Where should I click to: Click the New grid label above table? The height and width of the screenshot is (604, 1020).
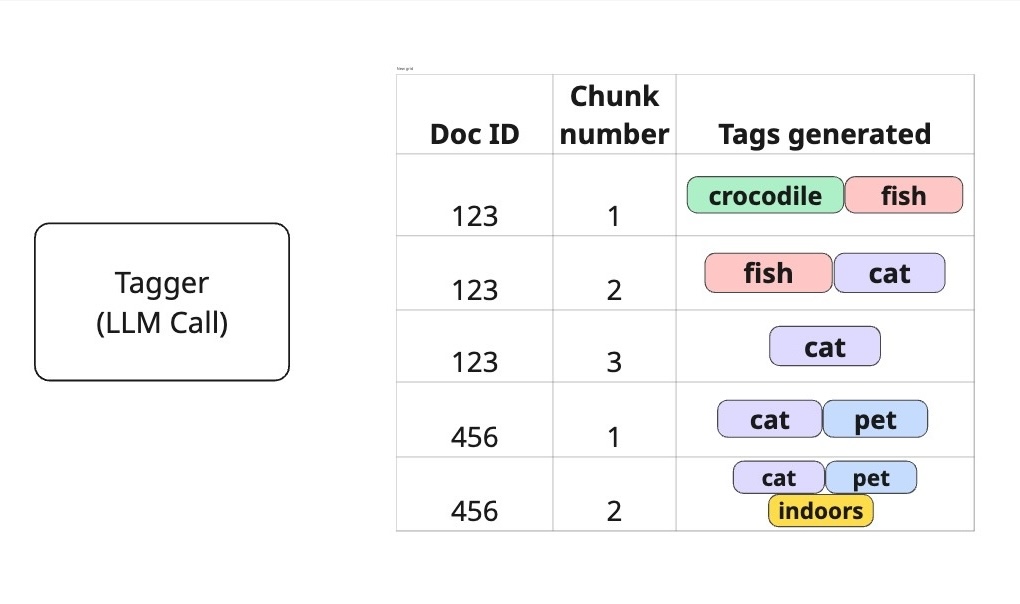click(x=405, y=68)
